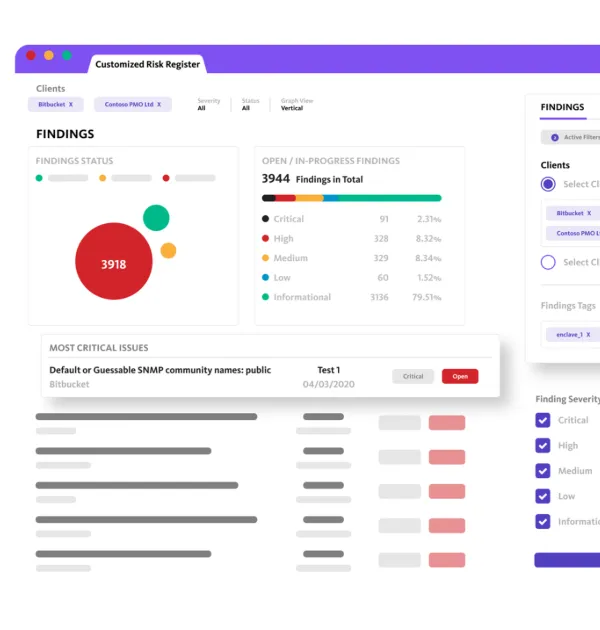600x630 pixels.
Task: Click the Active Filters badge
Action: (571, 137)
